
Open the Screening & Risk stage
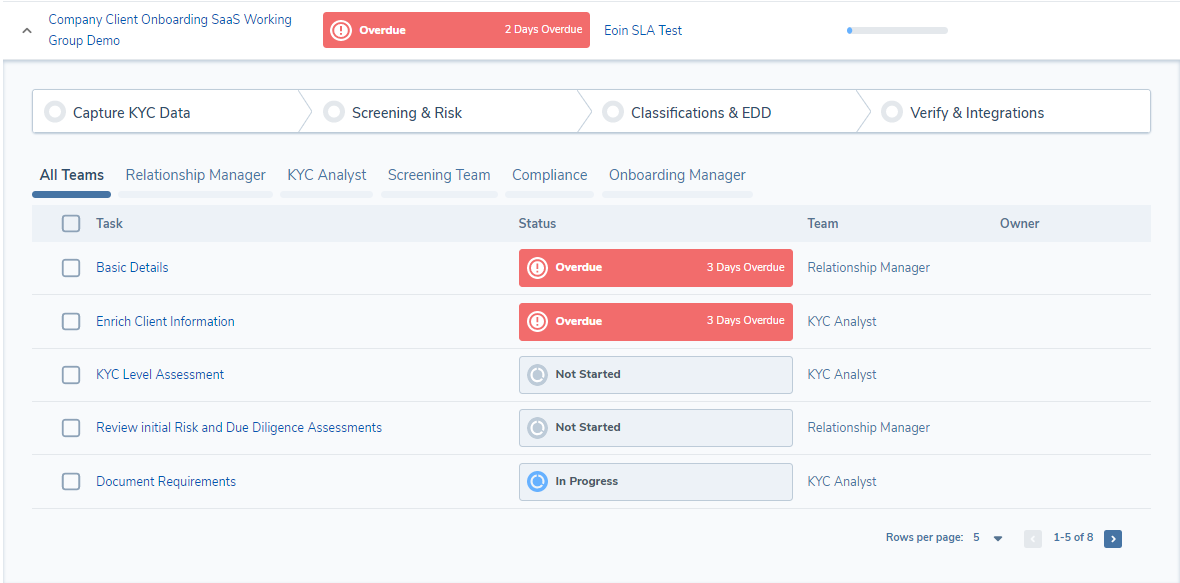(x=406, y=113)
